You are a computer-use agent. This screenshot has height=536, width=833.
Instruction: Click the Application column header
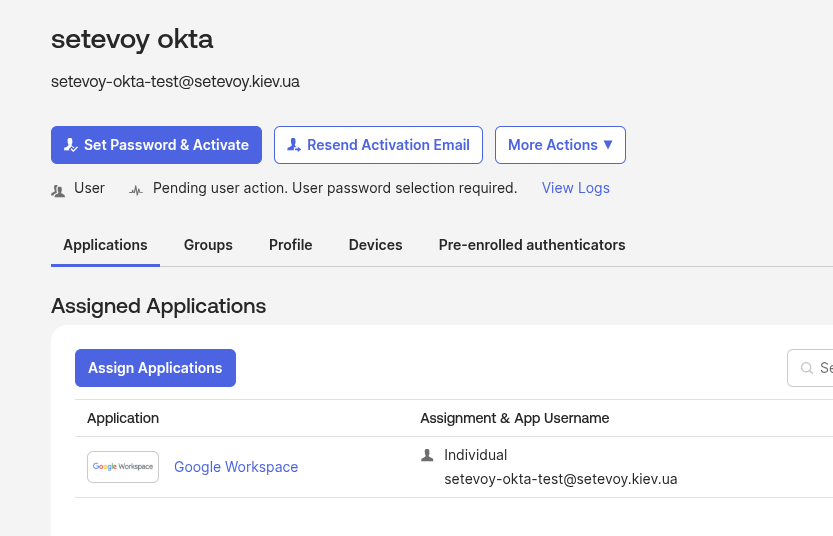[123, 418]
